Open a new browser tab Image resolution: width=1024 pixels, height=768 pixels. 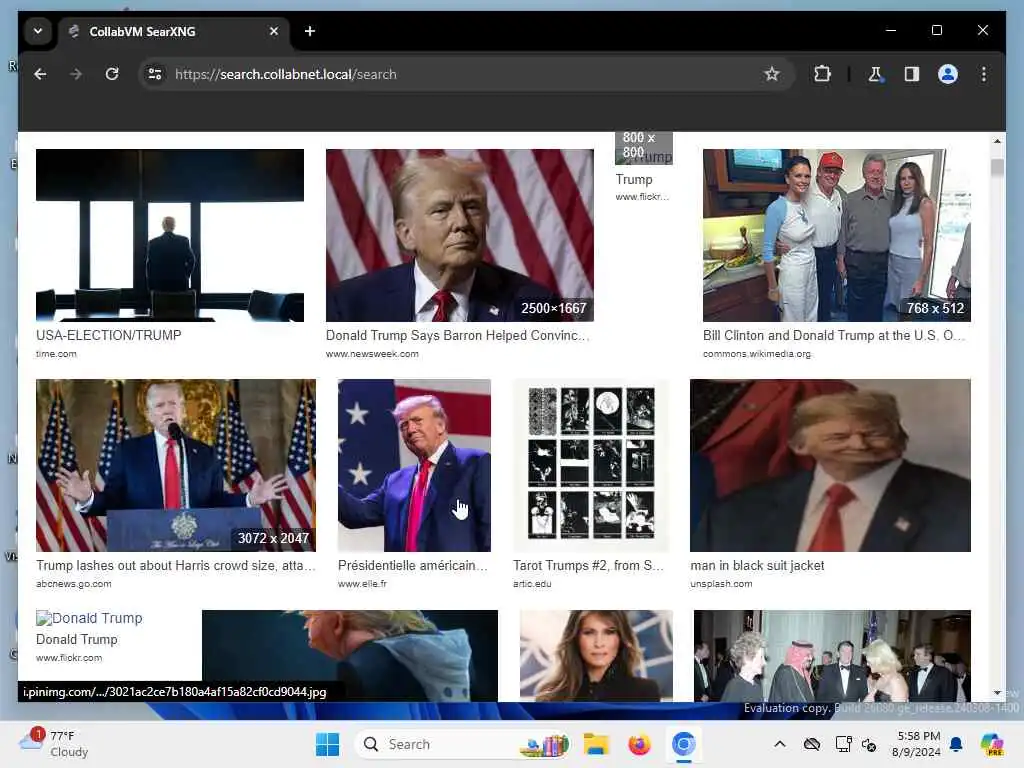click(310, 31)
